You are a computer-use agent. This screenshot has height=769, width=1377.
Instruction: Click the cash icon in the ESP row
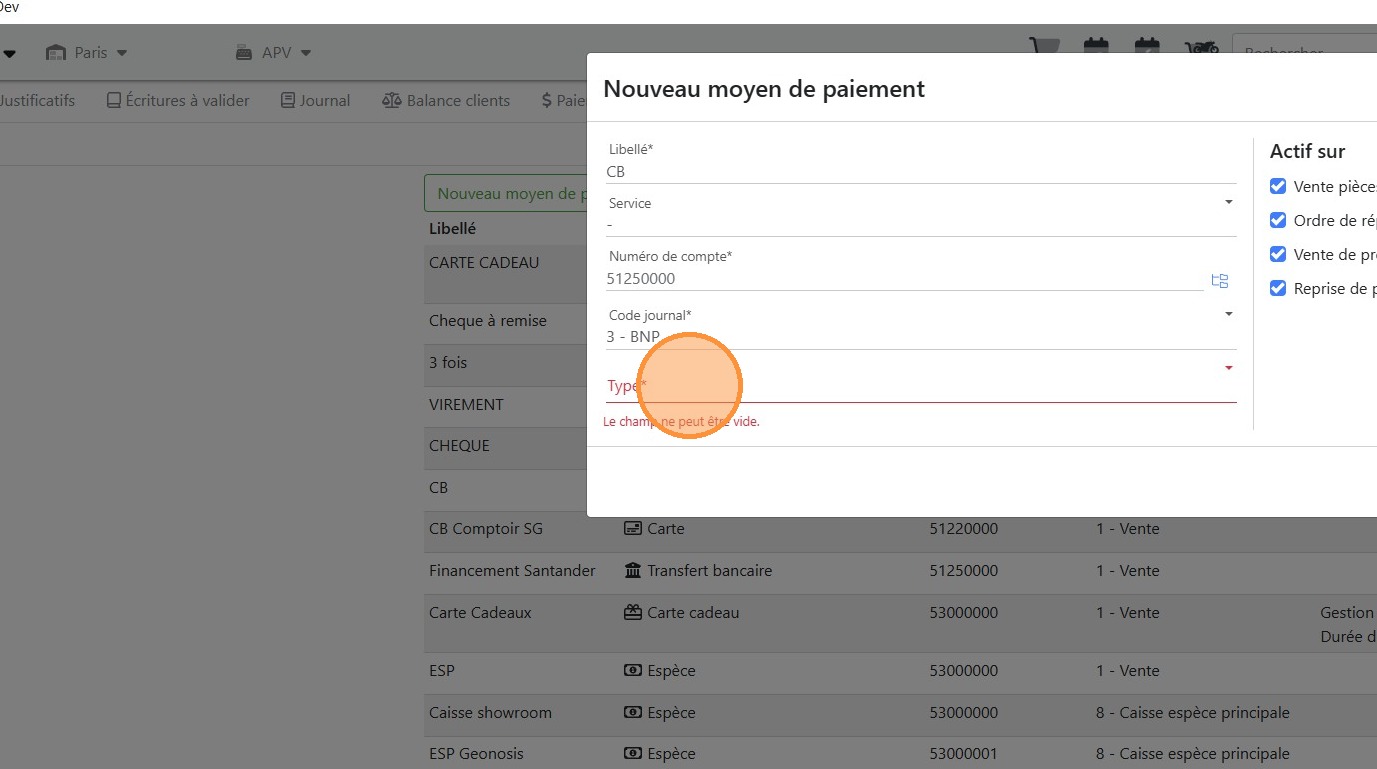[632, 671]
